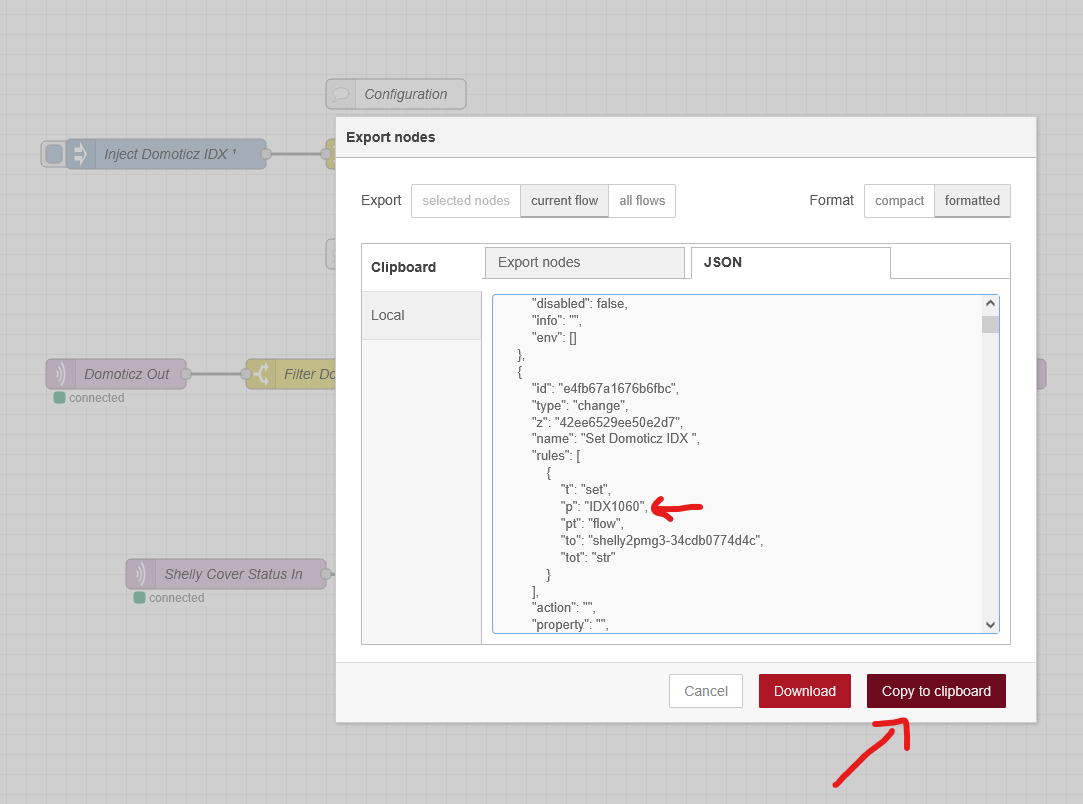Select the Local destination
The image size is (1083, 804).
(x=421, y=315)
